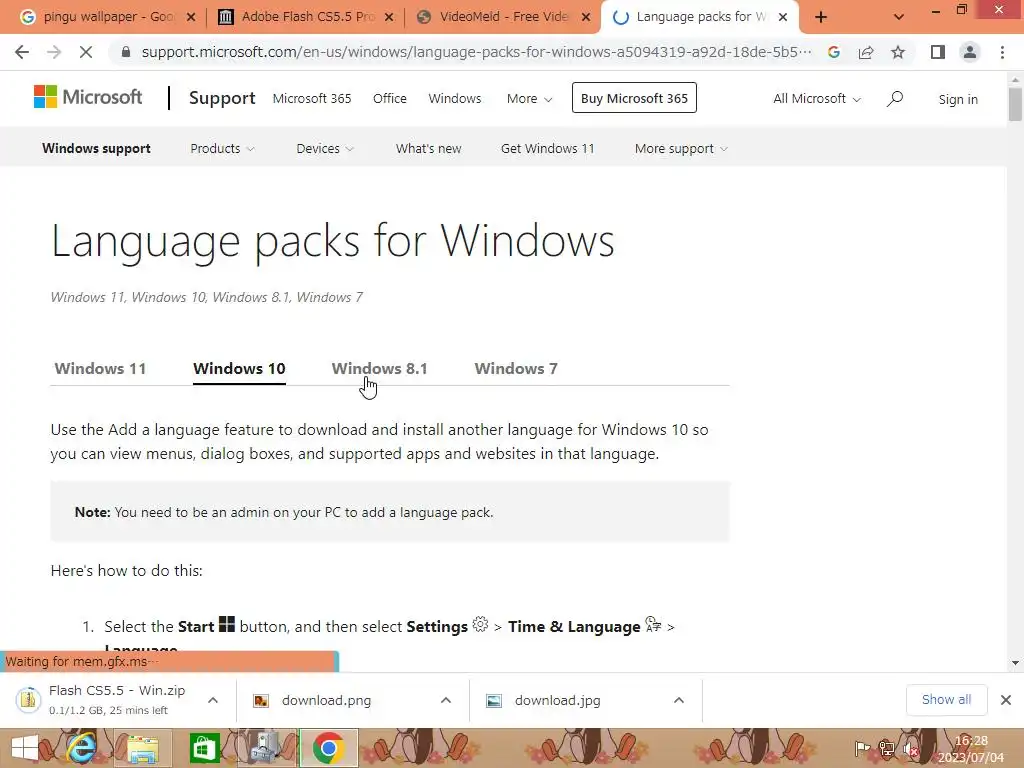This screenshot has height=768, width=1024.
Task: Click the forward navigation arrow
Action: pos(54,52)
